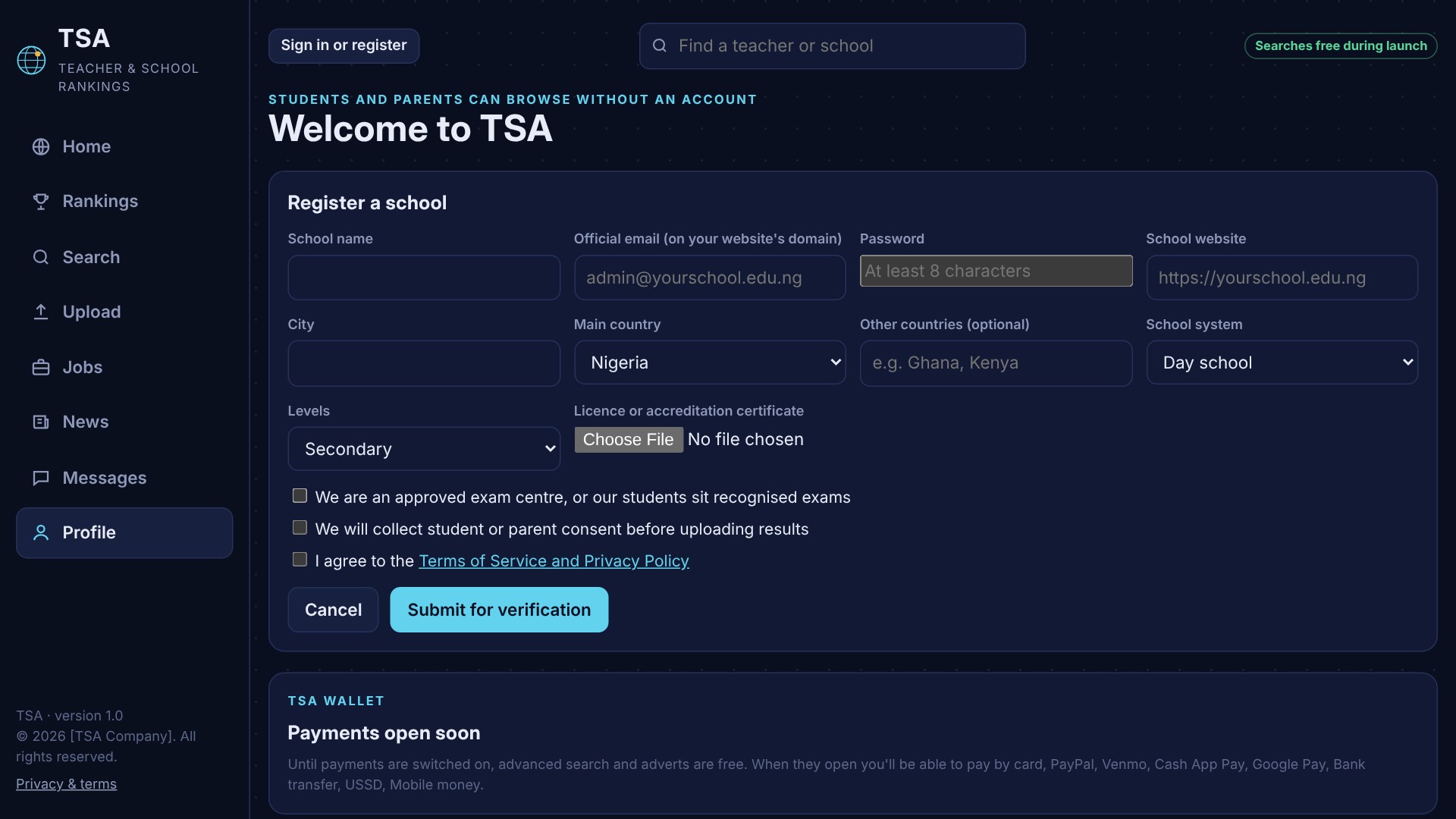Image resolution: width=1456 pixels, height=819 pixels.
Task: Open the Main country dropdown
Action: coord(710,362)
